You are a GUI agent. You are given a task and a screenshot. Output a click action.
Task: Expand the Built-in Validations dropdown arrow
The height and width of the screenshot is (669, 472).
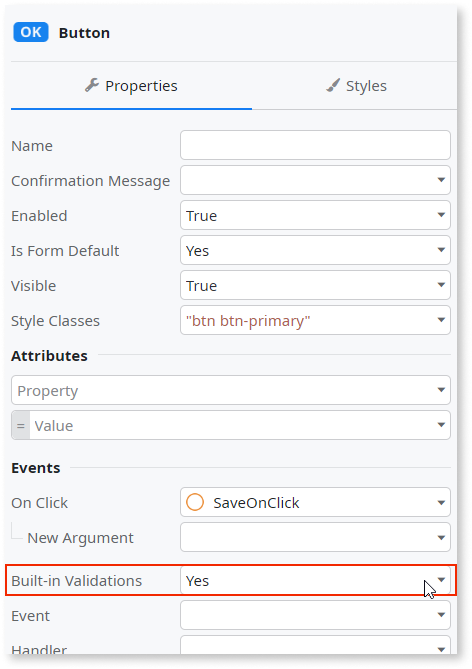(x=441, y=580)
